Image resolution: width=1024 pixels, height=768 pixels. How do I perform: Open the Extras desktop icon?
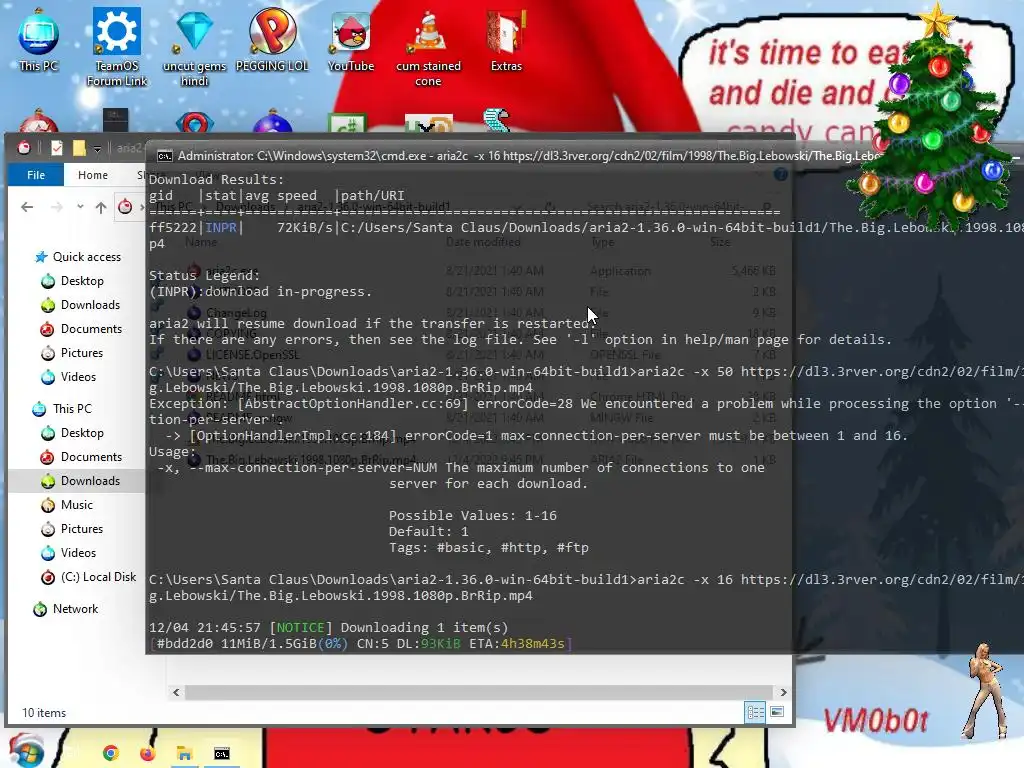[506, 39]
